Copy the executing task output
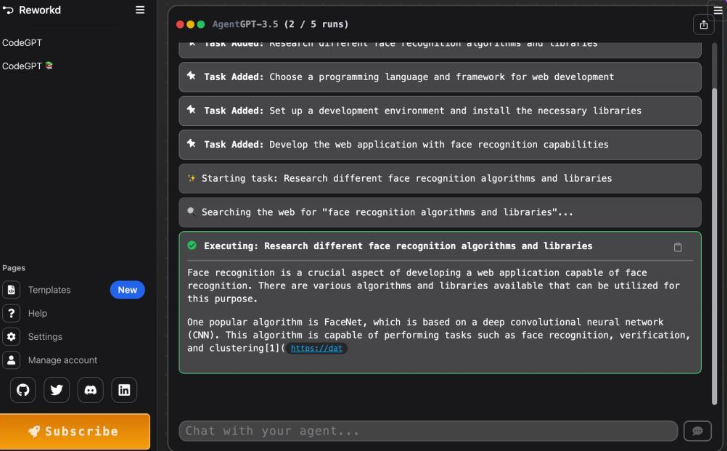This screenshot has height=451, width=727. click(x=677, y=247)
